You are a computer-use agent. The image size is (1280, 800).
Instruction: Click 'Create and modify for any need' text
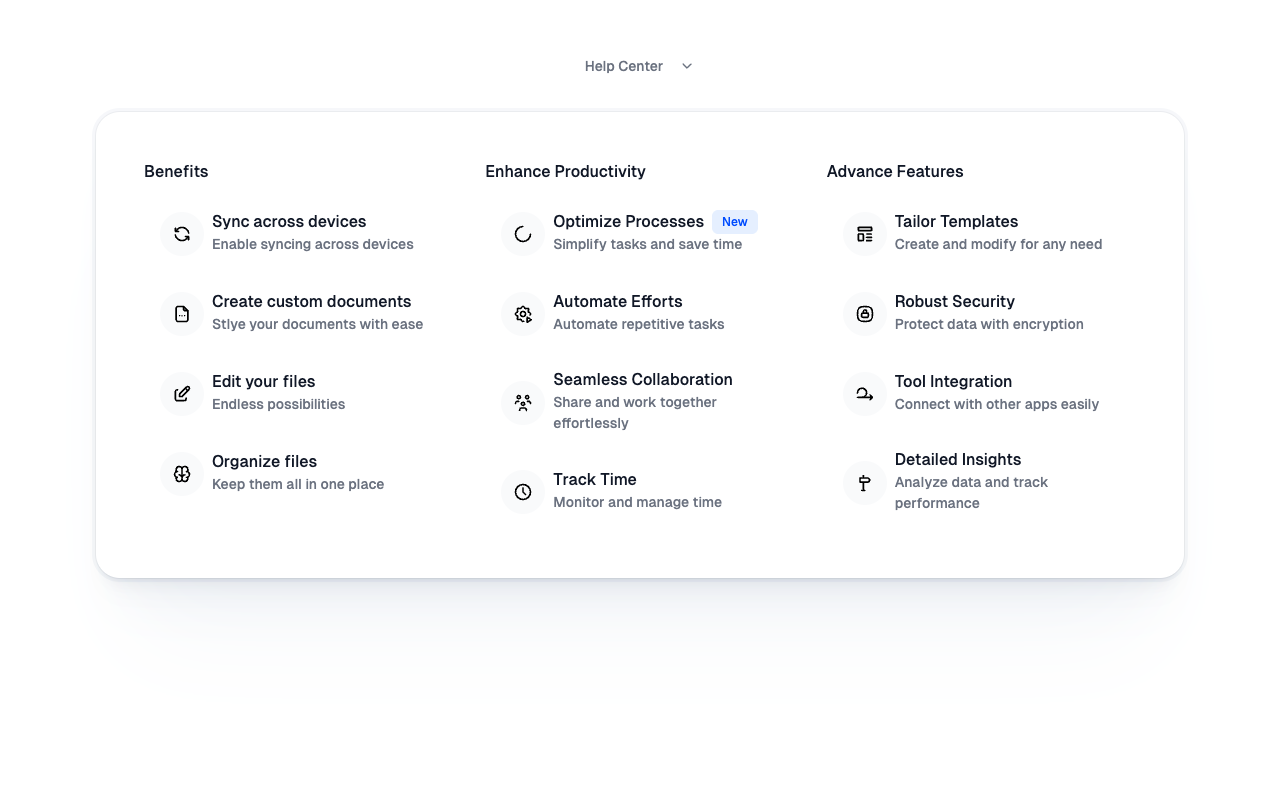click(998, 244)
